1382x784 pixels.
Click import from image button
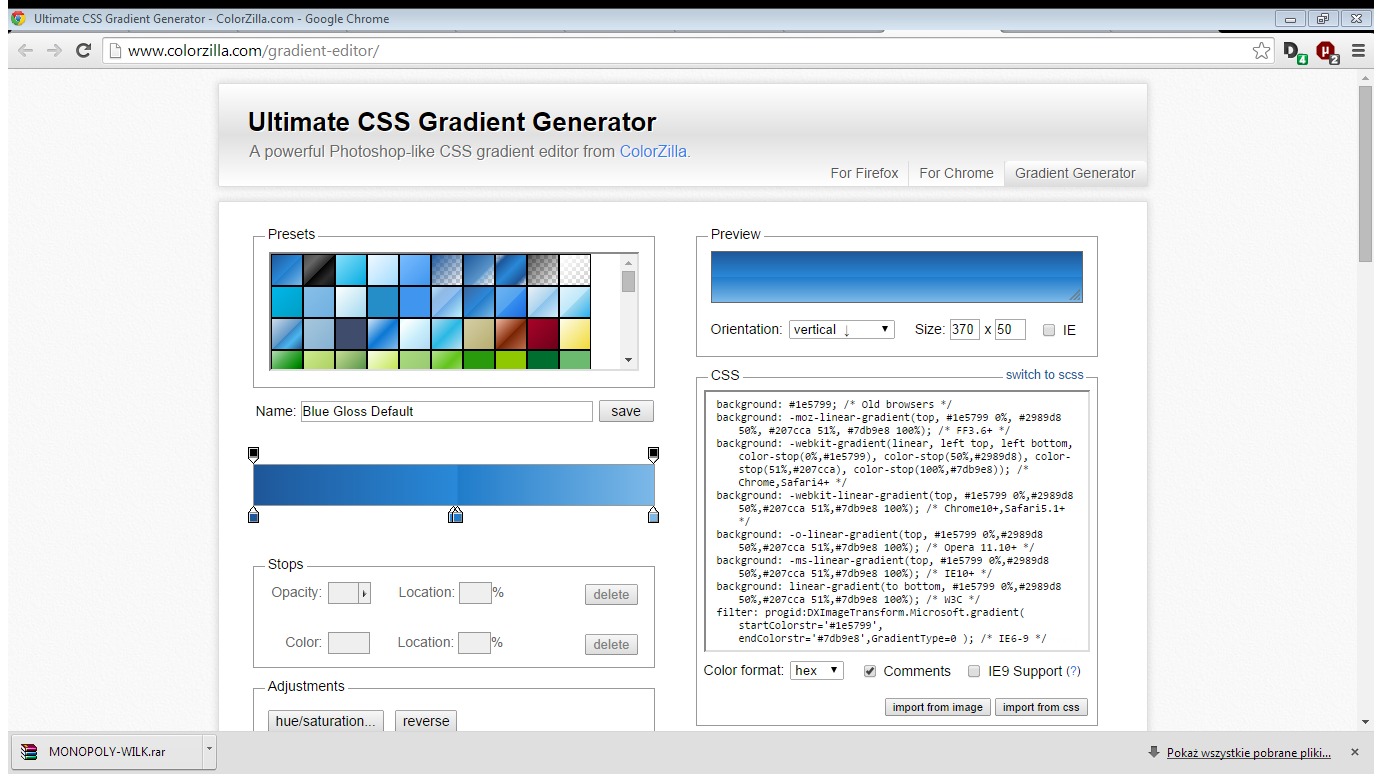click(937, 707)
